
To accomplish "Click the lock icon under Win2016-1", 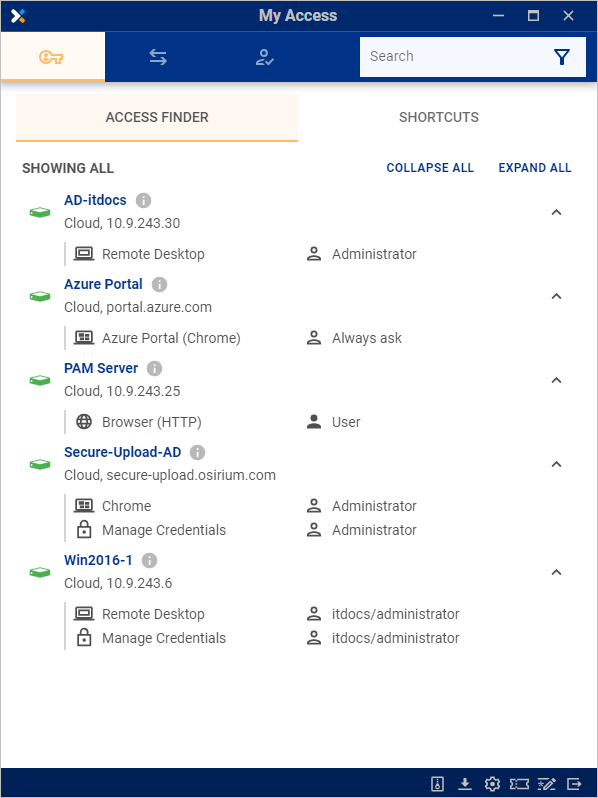I will (x=84, y=638).
